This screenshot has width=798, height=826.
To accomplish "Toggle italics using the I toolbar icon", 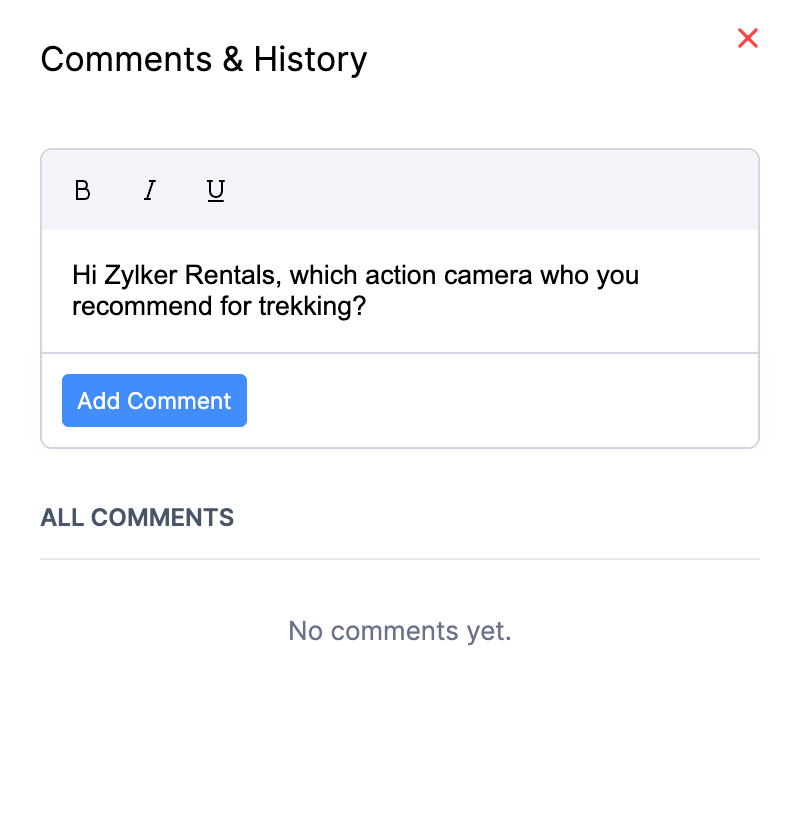I will tap(149, 190).
